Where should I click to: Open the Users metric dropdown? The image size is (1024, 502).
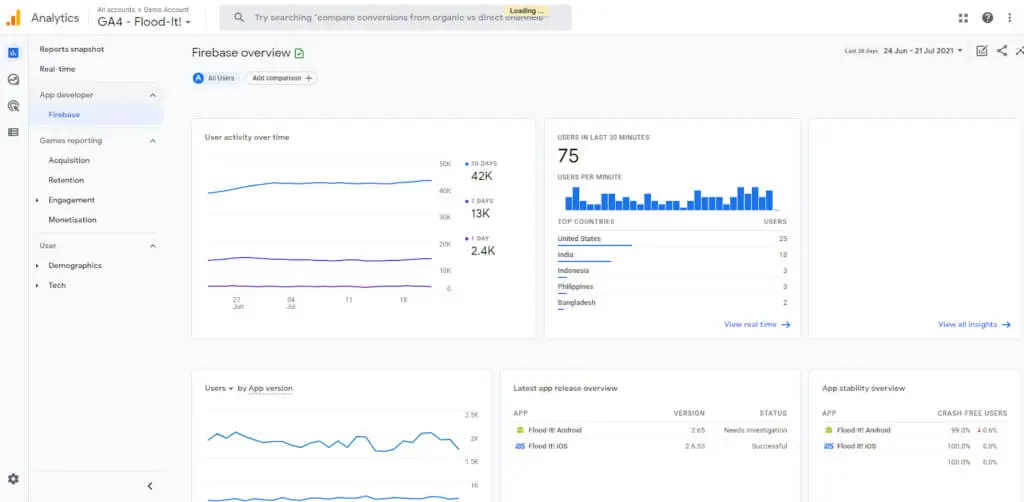[x=219, y=388]
